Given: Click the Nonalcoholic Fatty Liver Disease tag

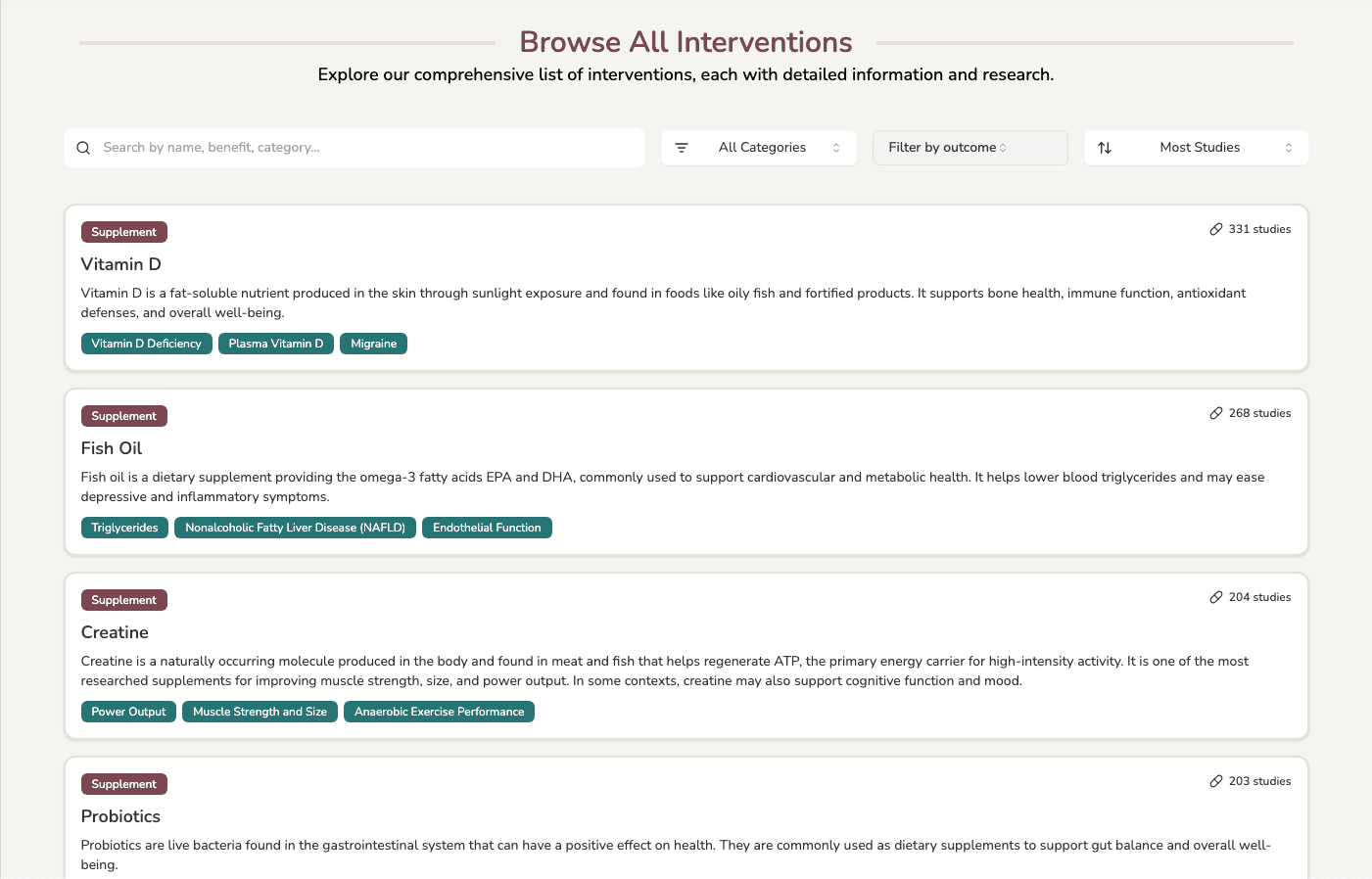Looking at the screenshot, I should click(296, 528).
